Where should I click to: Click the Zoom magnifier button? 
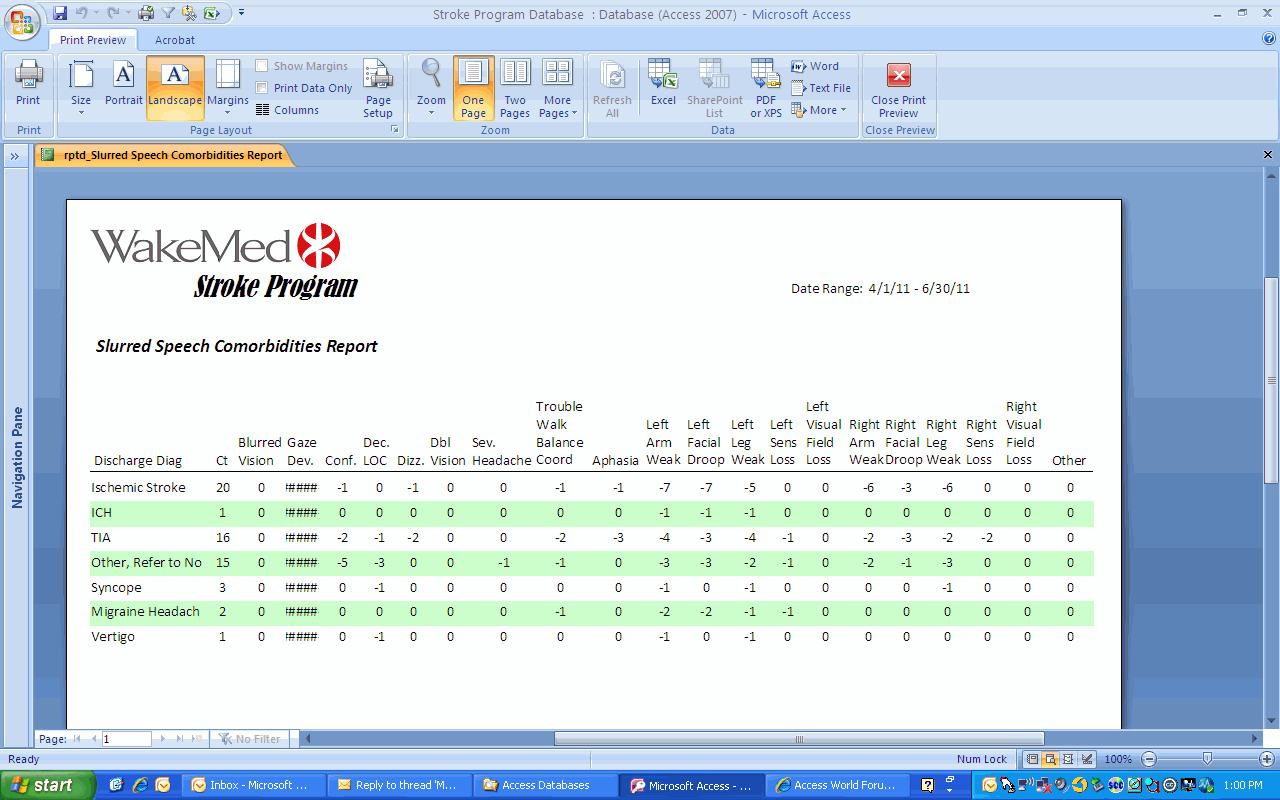(x=431, y=87)
